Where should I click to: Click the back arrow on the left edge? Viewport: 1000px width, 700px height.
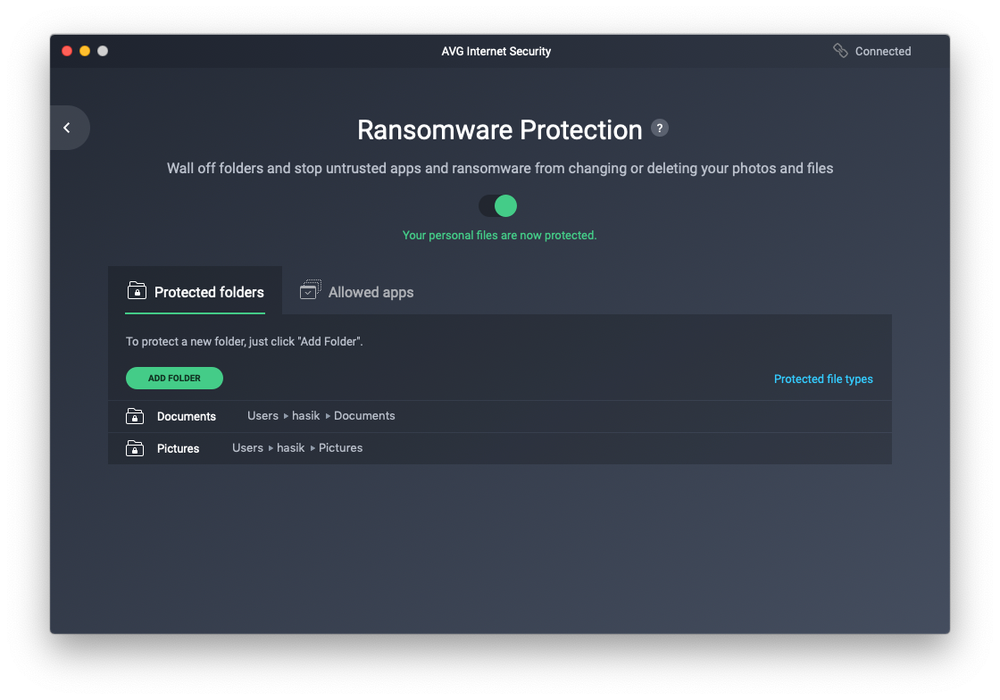coord(68,127)
